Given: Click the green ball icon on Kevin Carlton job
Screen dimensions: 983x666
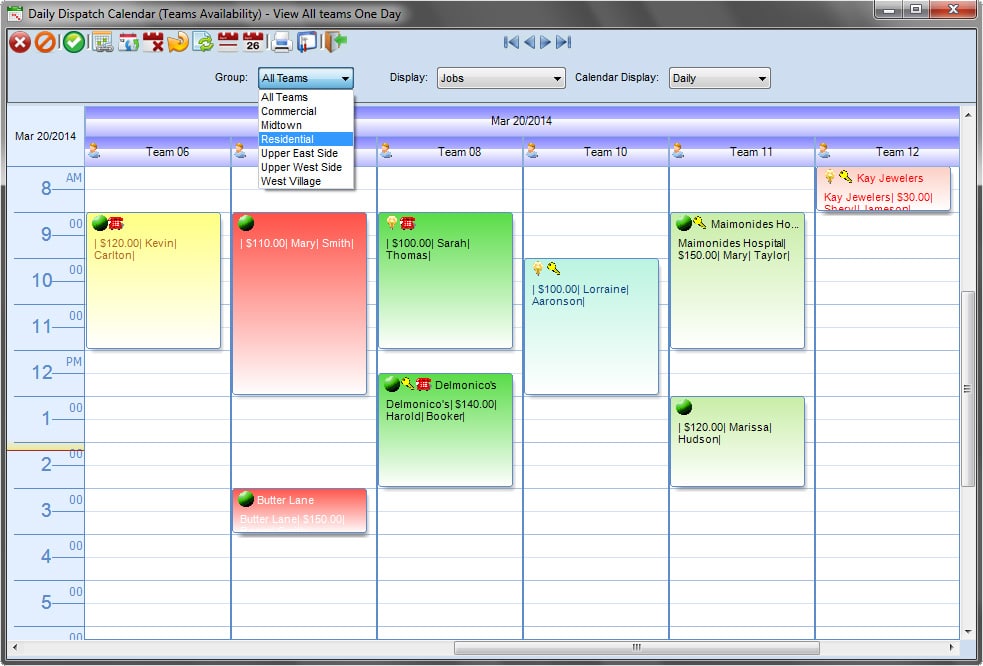Looking at the screenshot, I should [100, 223].
